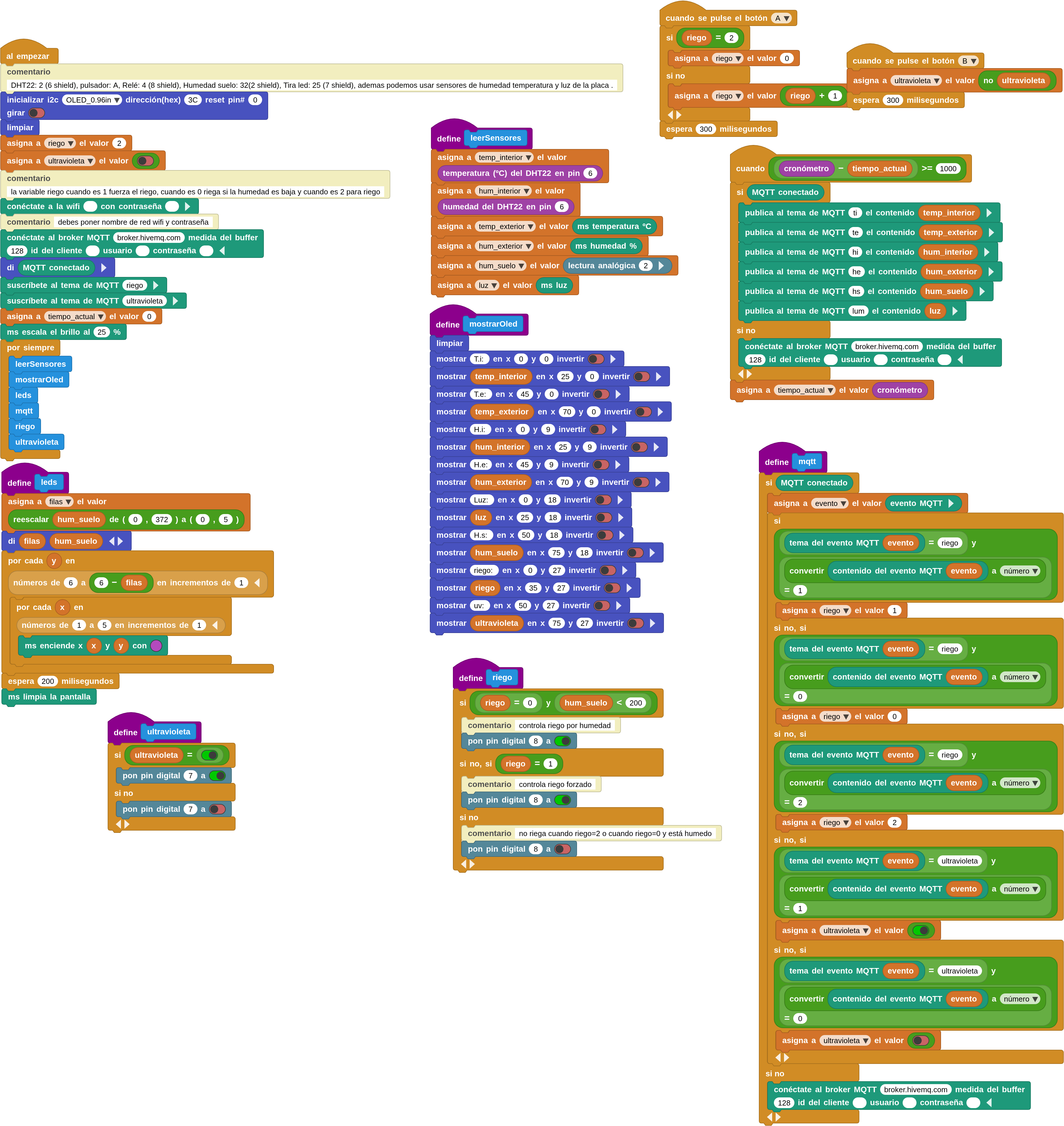
Task: Expand lectura analógica 2 block arrow
Action: coord(661,266)
